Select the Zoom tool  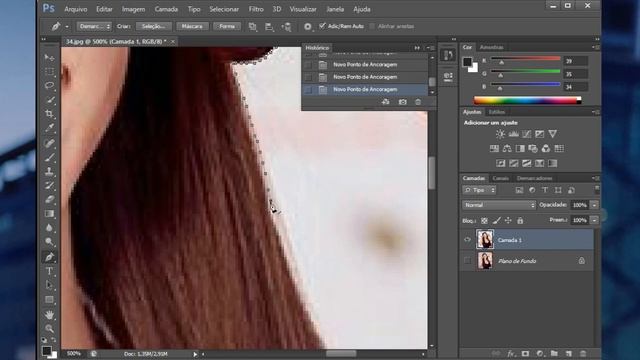tap(49, 328)
